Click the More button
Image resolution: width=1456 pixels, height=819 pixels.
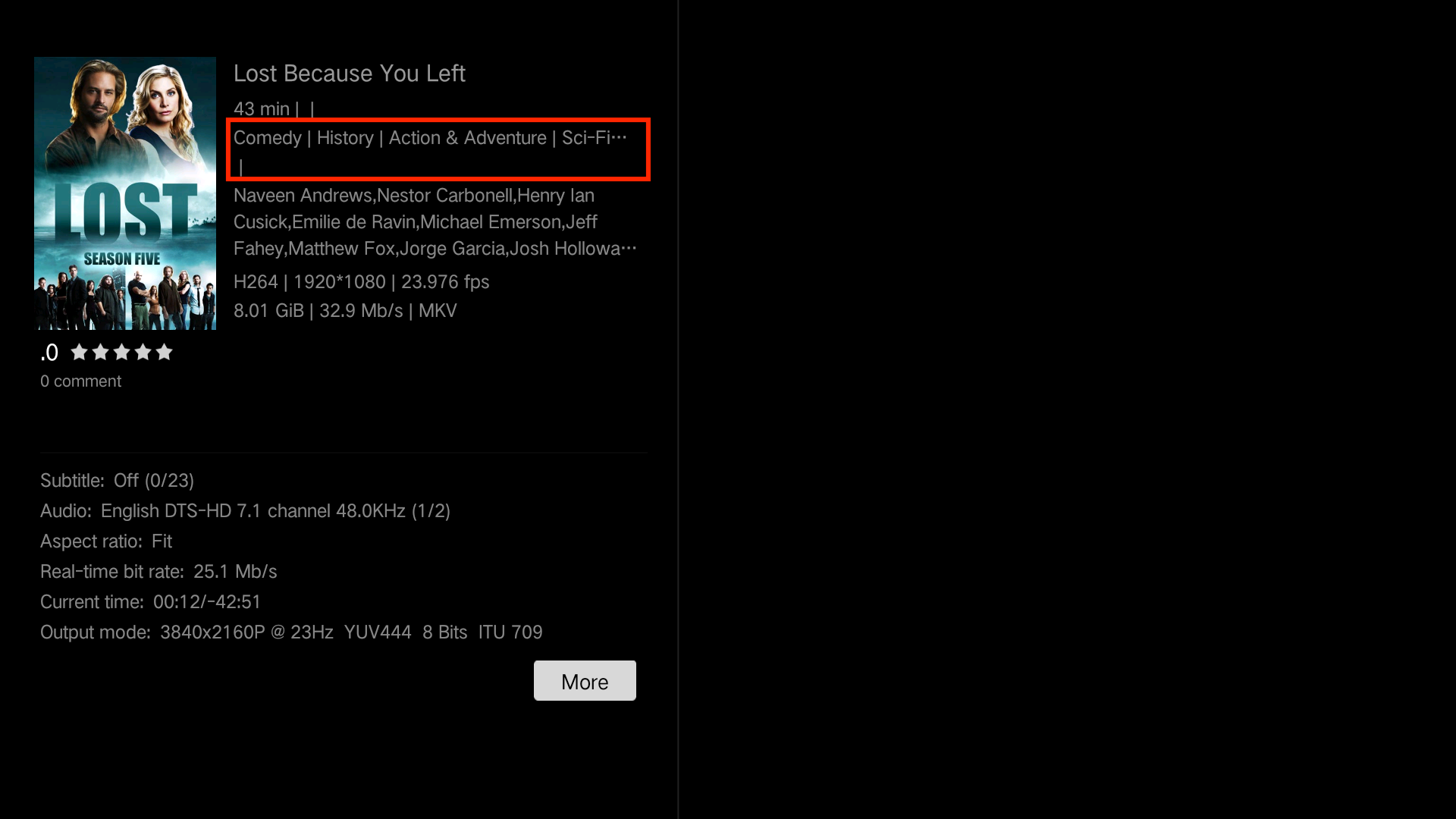(x=585, y=680)
